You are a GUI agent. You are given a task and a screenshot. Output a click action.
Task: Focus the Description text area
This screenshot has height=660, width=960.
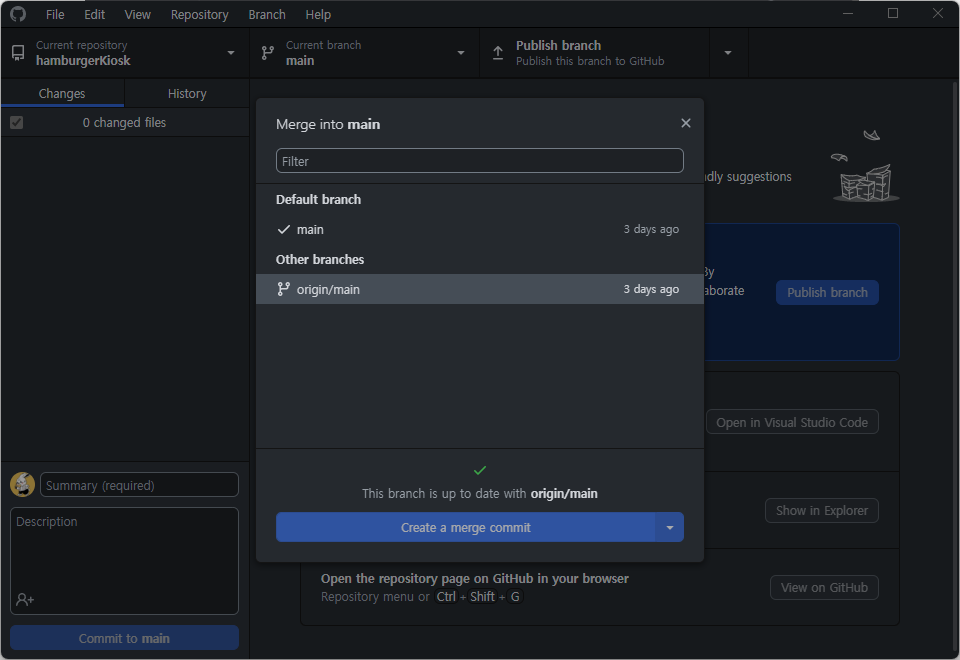pos(124,560)
